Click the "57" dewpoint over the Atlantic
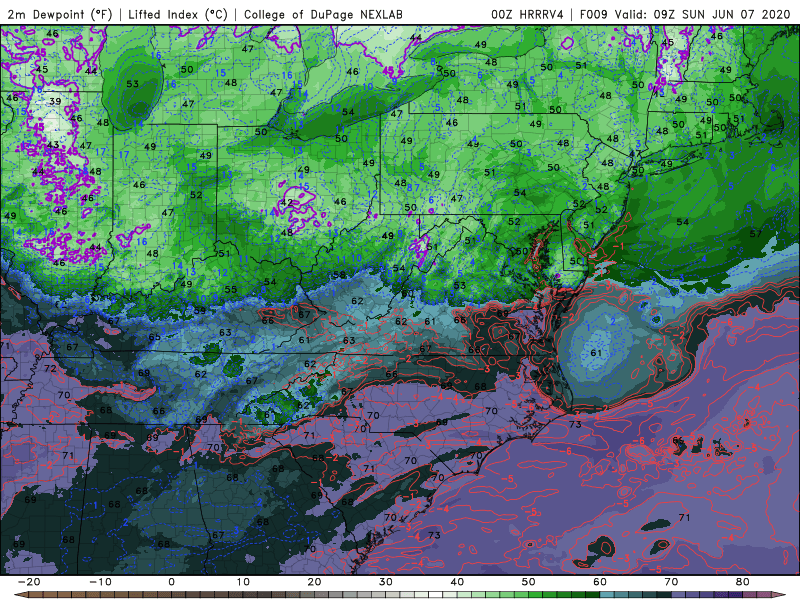This screenshot has width=800, height=600. click(x=756, y=234)
